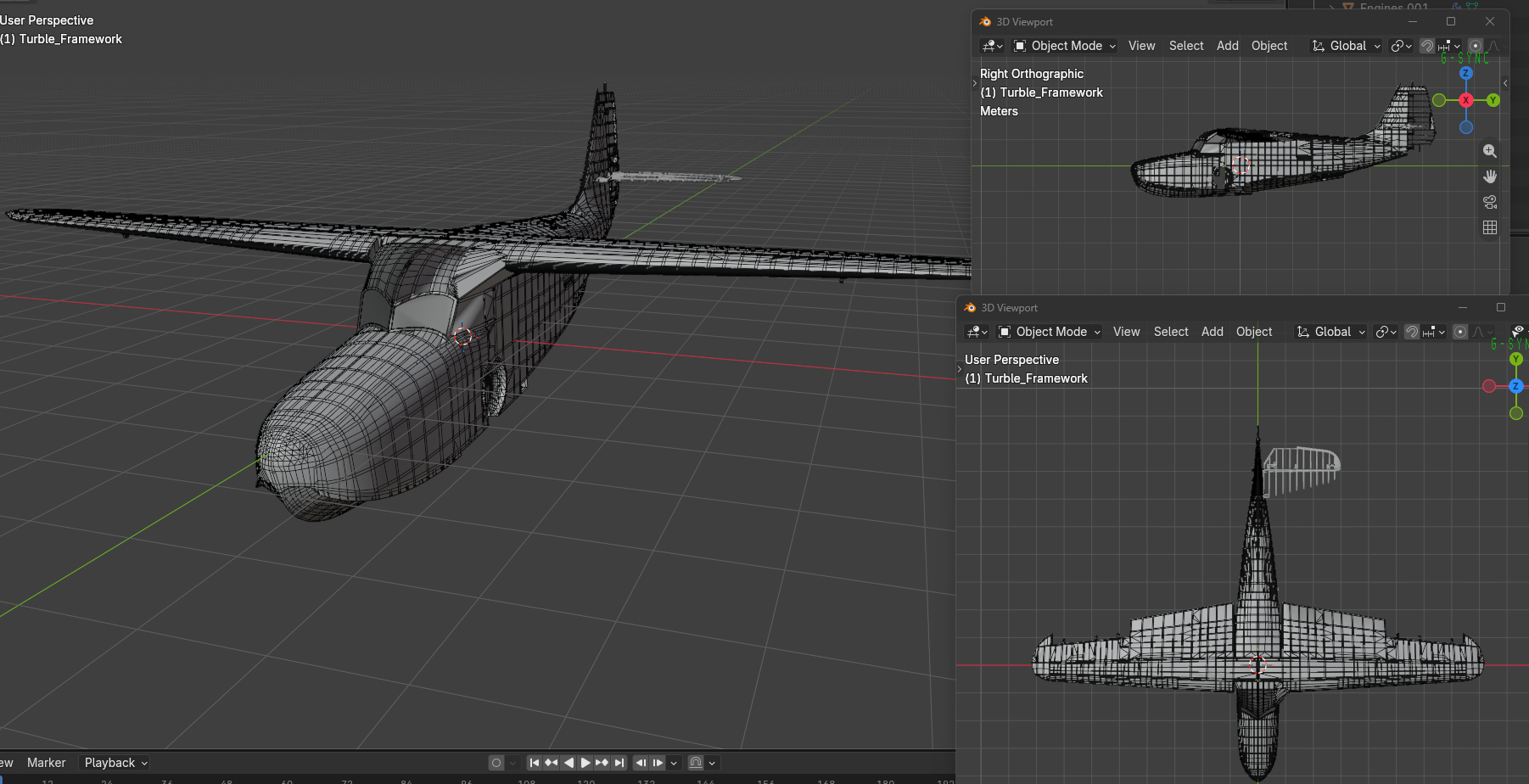Open editor type menu in lower 3D Viewport

point(976,332)
